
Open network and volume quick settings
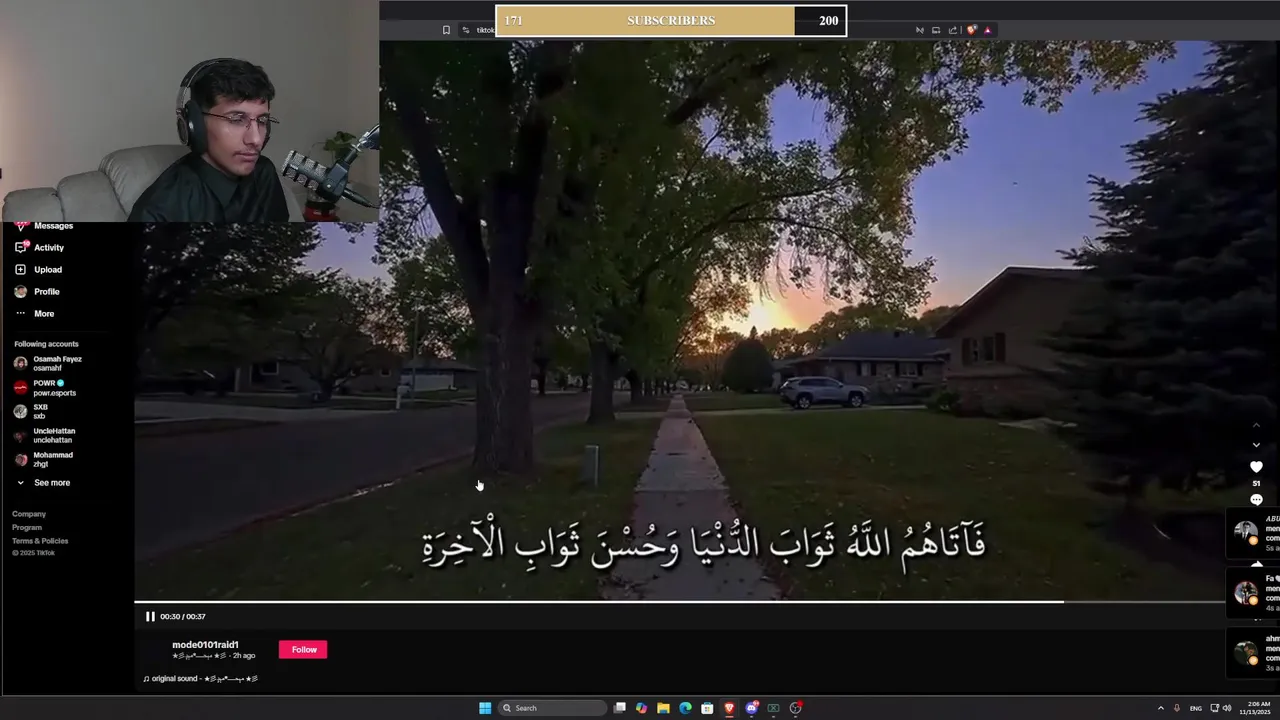coord(1220,708)
